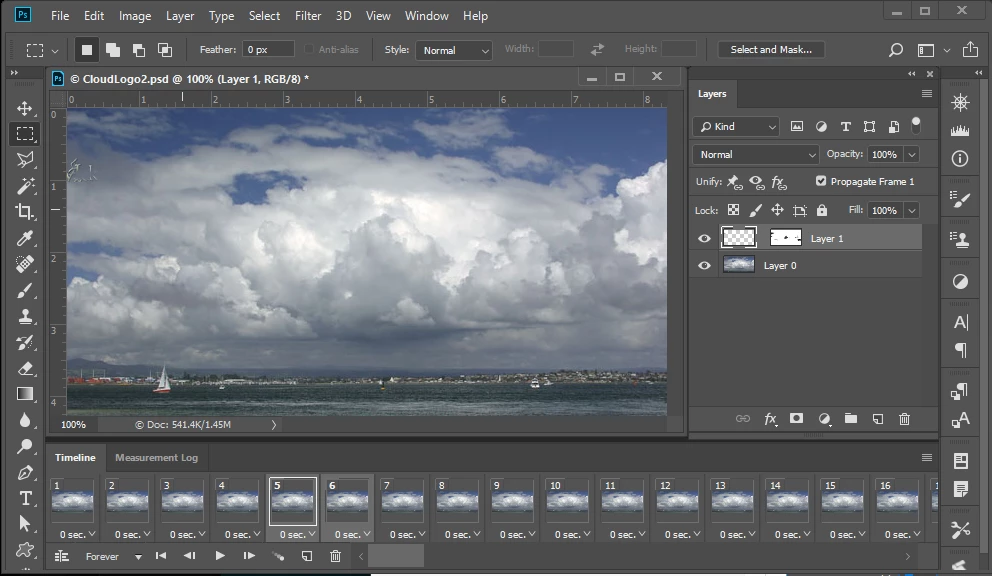Open the blend mode Normal dropdown
The height and width of the screenshot is (576, 992).
pos(756,155)
